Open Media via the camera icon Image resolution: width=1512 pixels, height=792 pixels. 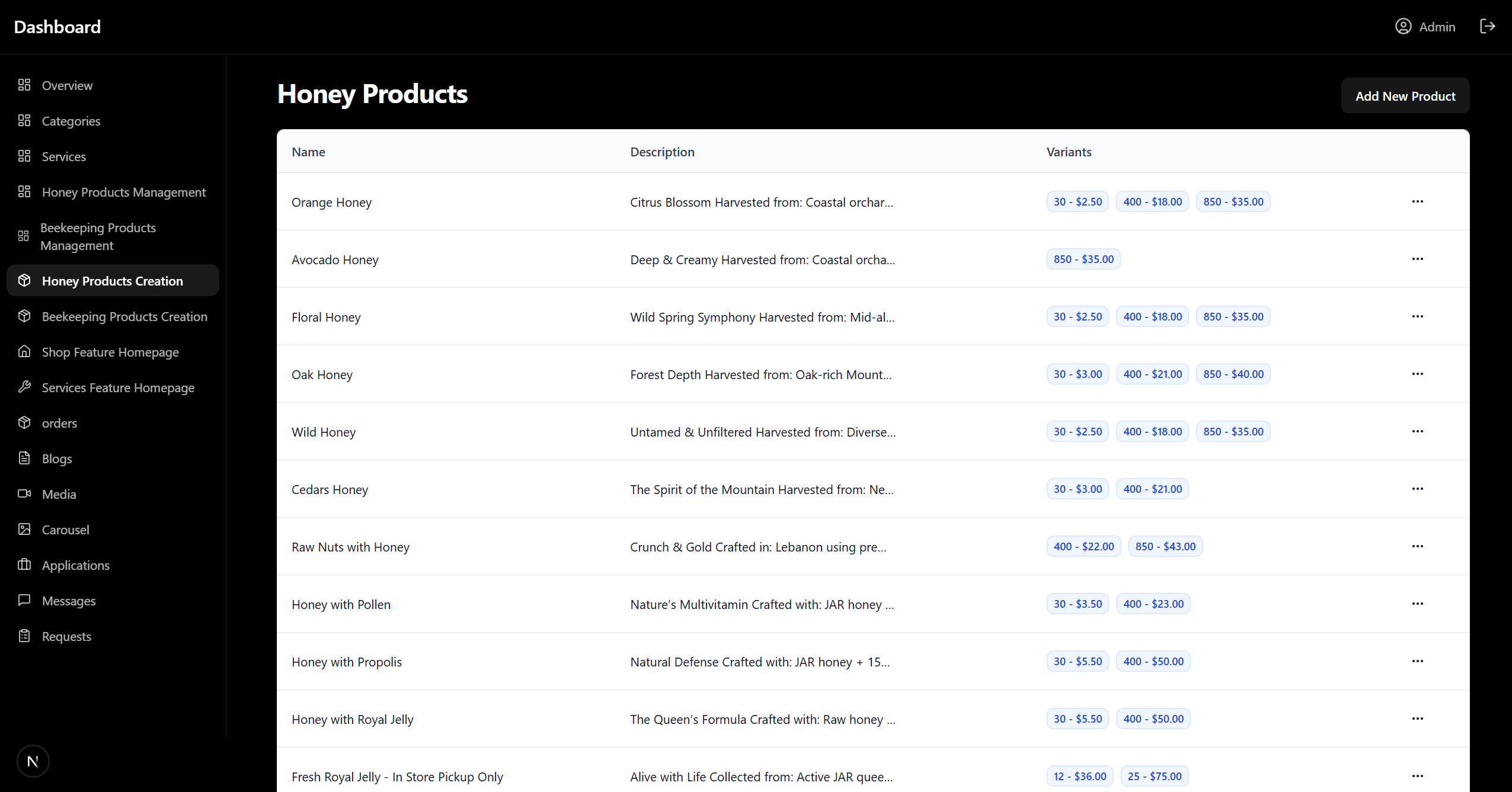coord(24,493)
